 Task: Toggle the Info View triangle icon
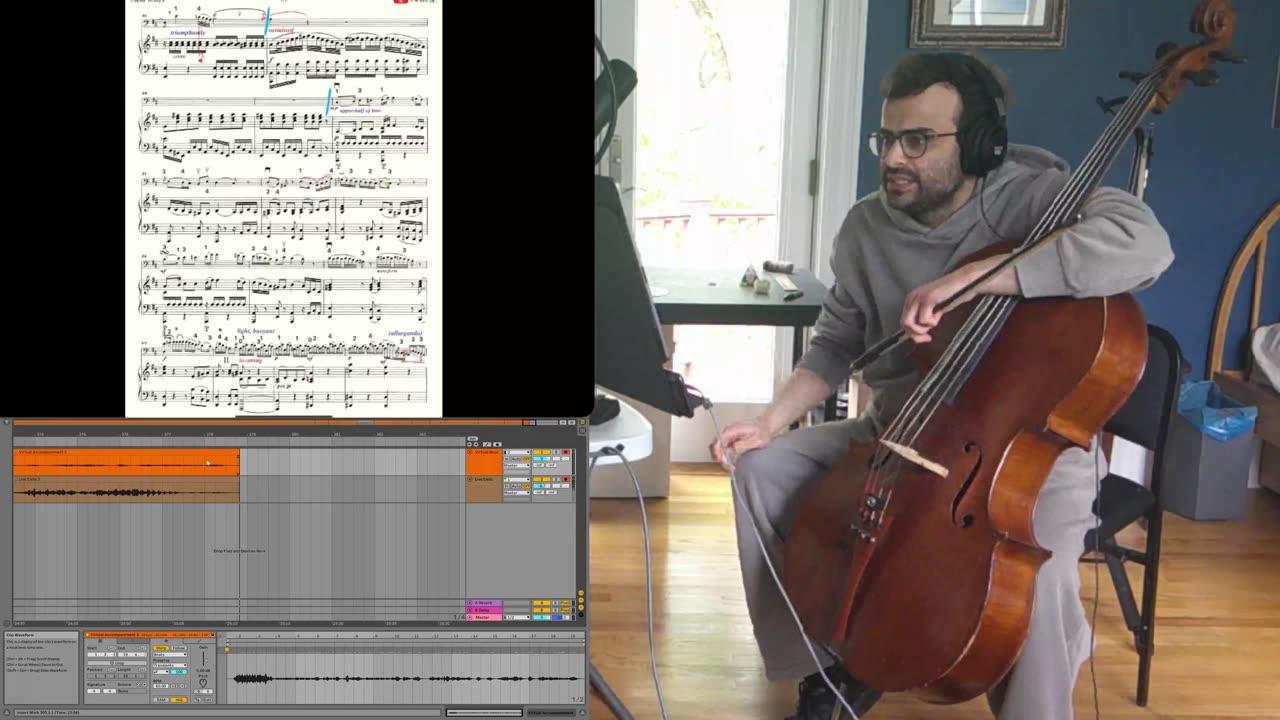point(7,712)
